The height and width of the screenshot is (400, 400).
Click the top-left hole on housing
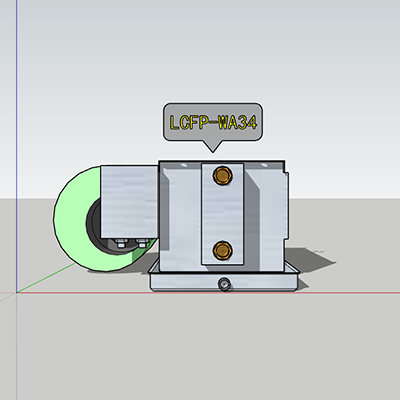pos(183,165)
